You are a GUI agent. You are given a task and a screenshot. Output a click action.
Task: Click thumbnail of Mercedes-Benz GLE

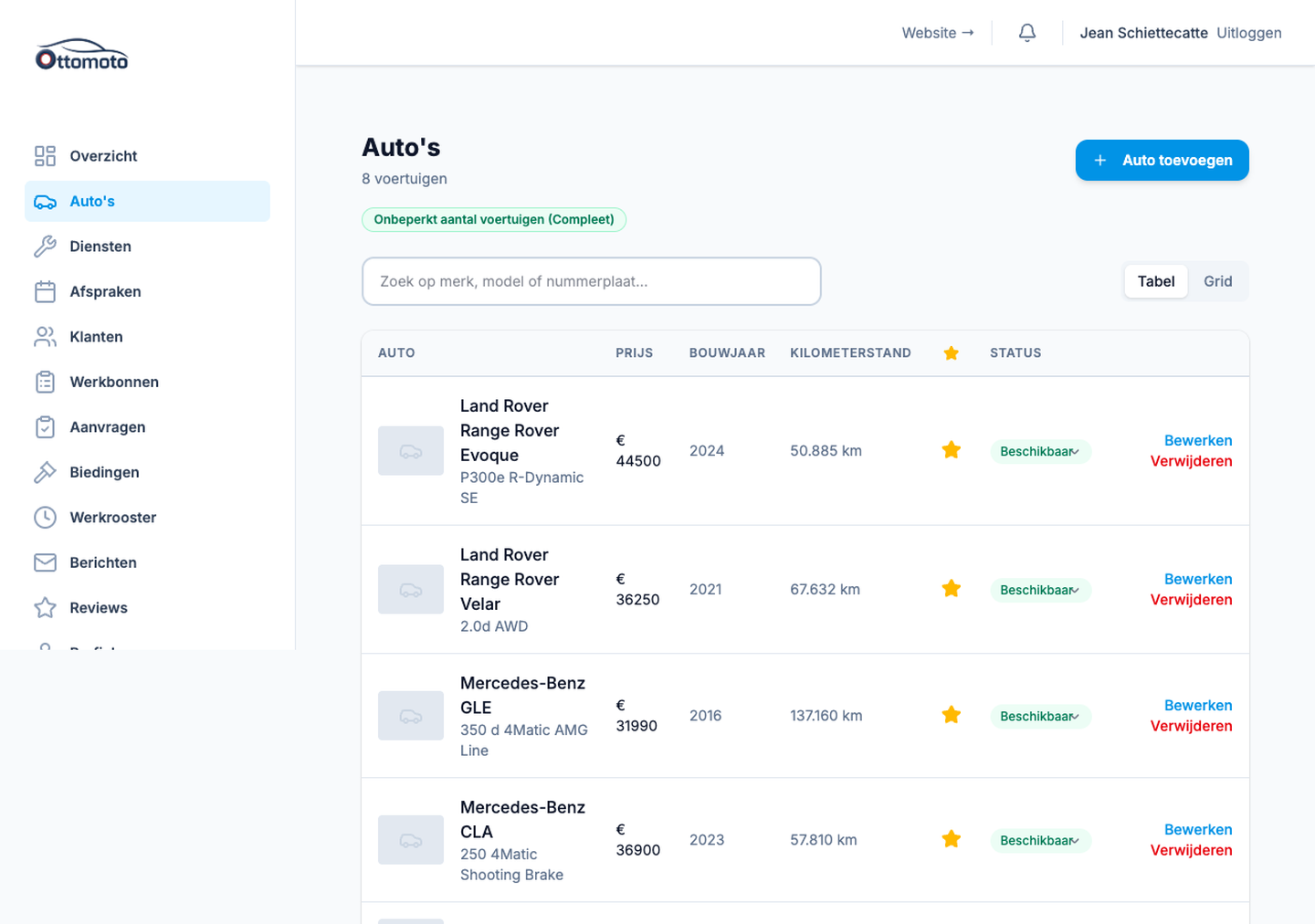pos(411,716)
